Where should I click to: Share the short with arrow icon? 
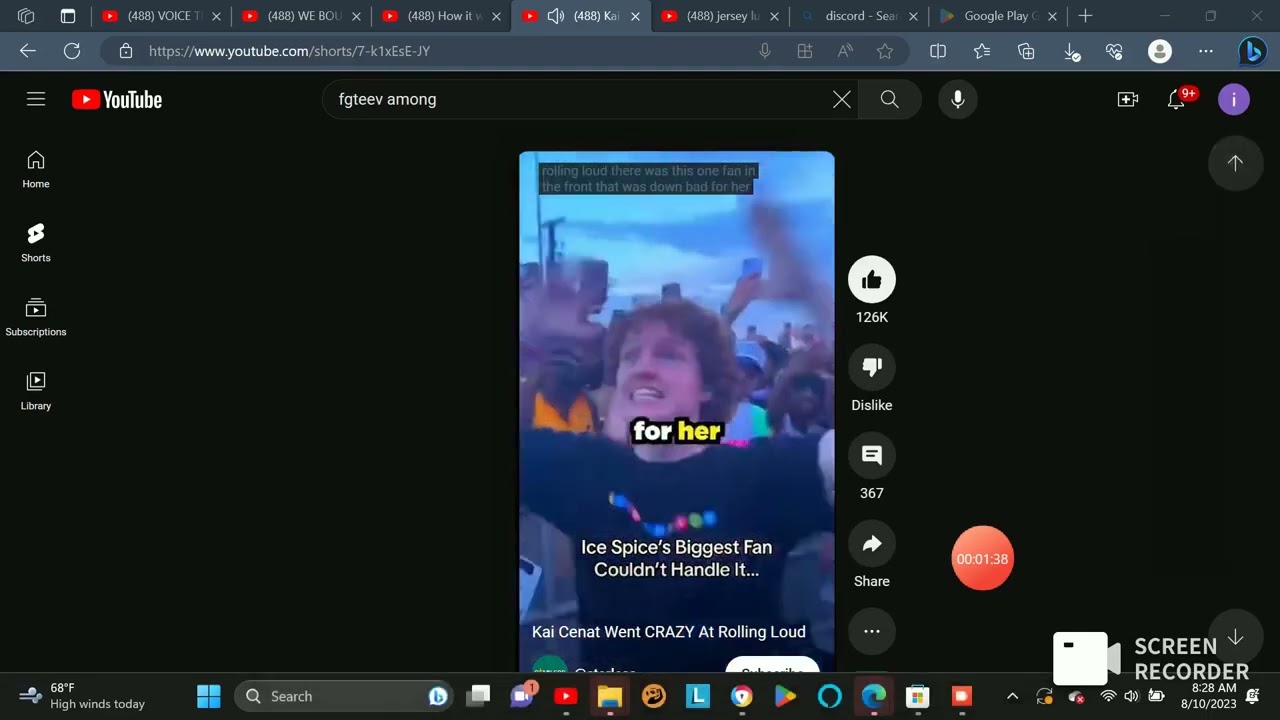click(x=872, y=544)
